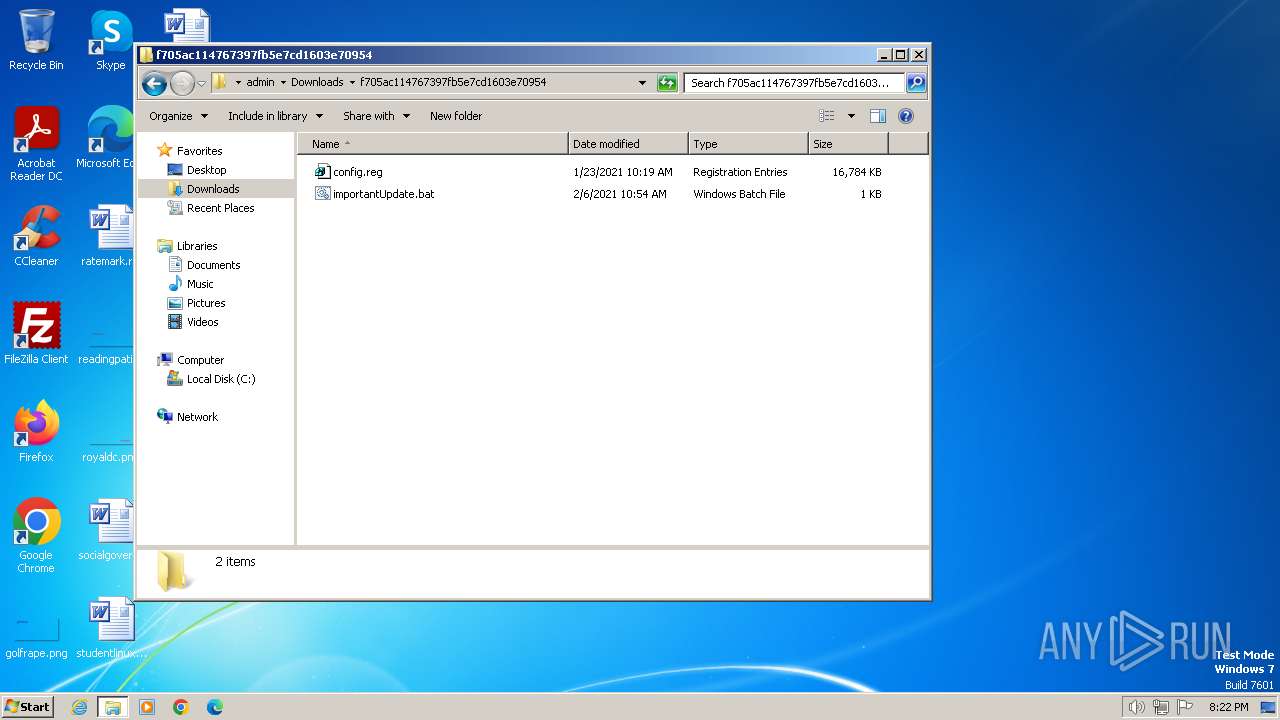The height and width of the screenshot is (720, 1280).
Task: Click the taskbar clock showing 8:22 PM
Action: pos(1228,707)
